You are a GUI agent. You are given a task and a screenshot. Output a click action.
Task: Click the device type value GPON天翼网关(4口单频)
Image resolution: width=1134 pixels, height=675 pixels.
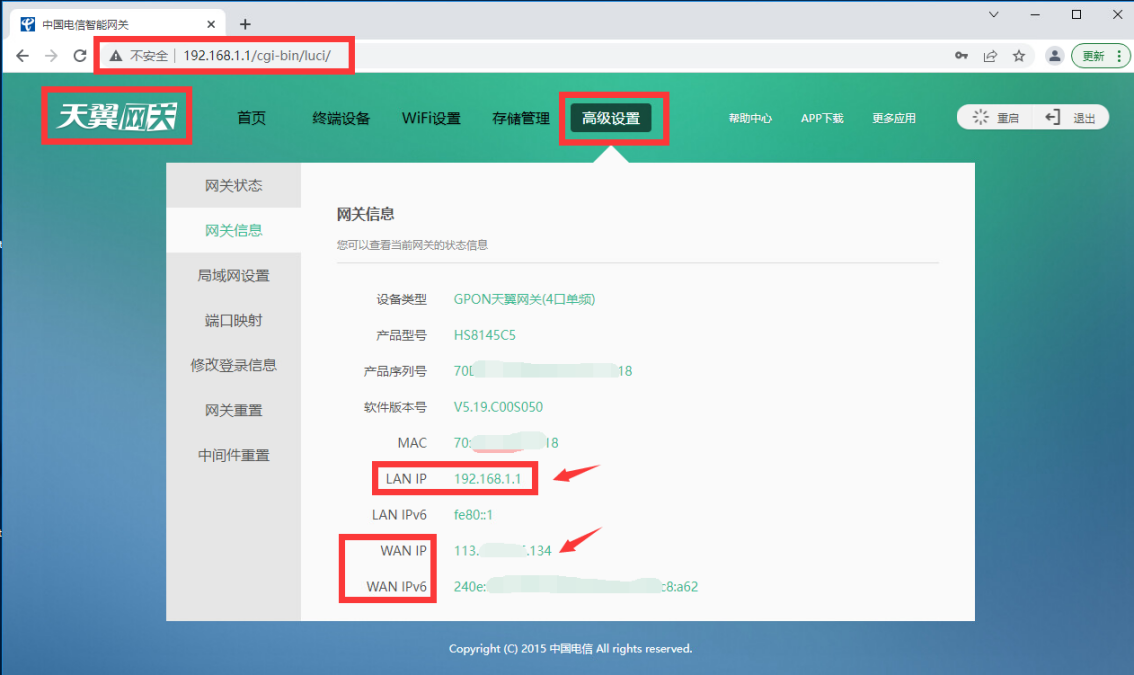[x=524, y=299]
